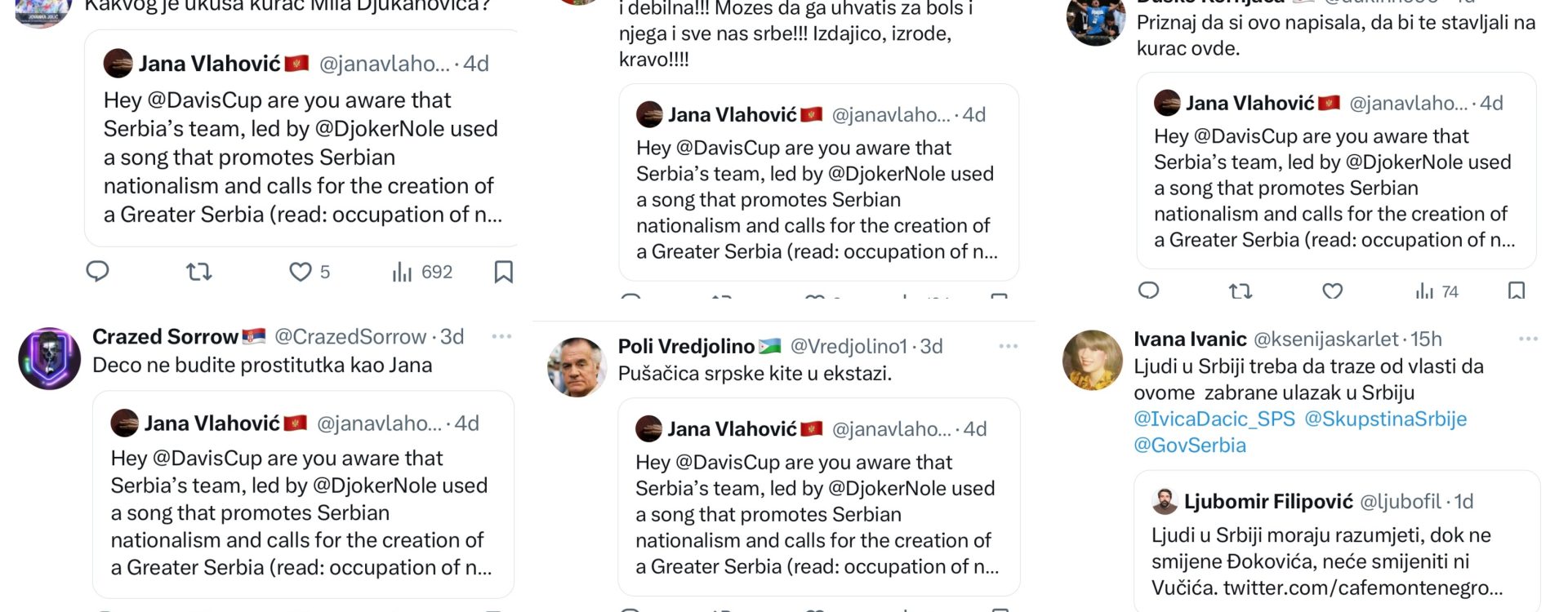Open the @CrazedSorrow handle
Viewport: 1568px width, 612px height.
click(350, 336)
